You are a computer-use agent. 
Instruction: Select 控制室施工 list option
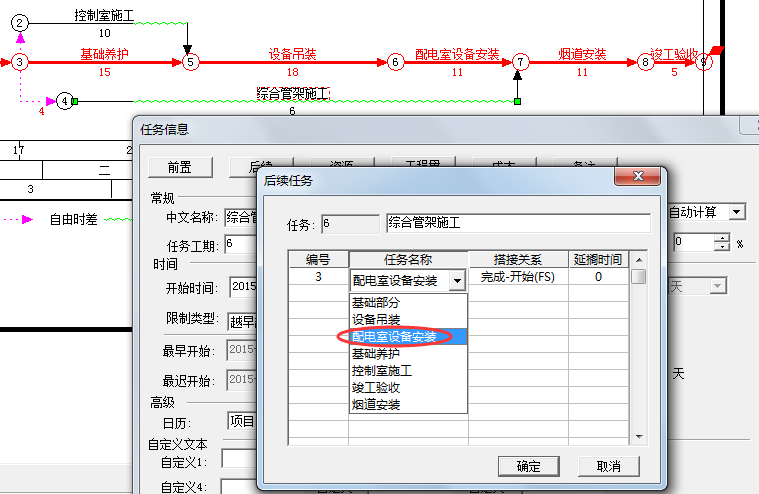click(381, 371)
